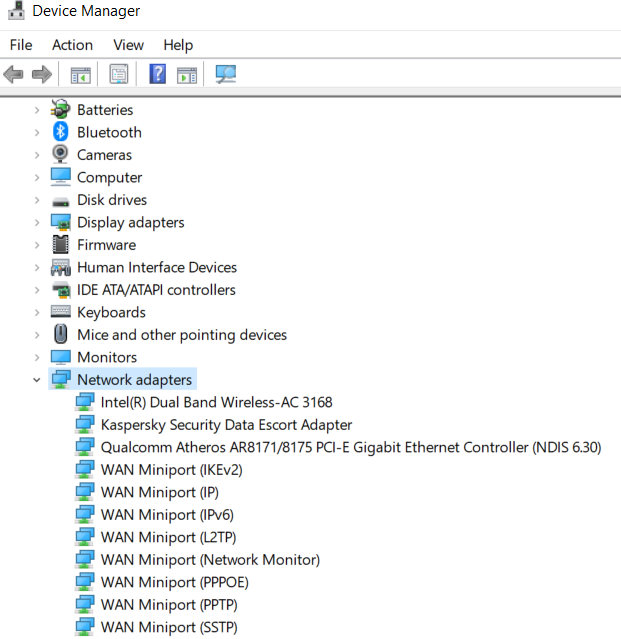Select the Network adapters label
621x639 pixels.
coord(134,380)
